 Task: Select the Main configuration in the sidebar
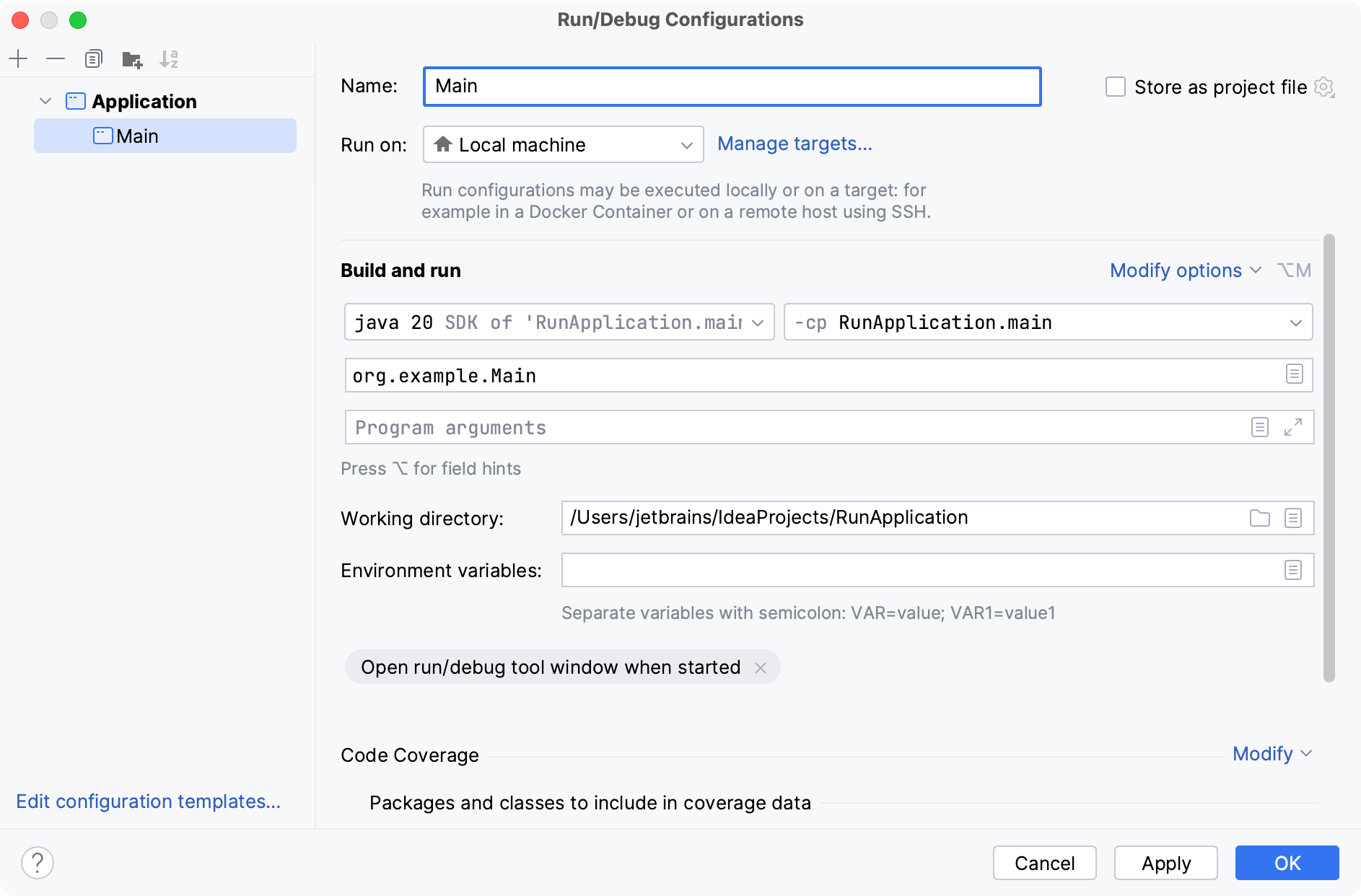[x=137, y=136]
